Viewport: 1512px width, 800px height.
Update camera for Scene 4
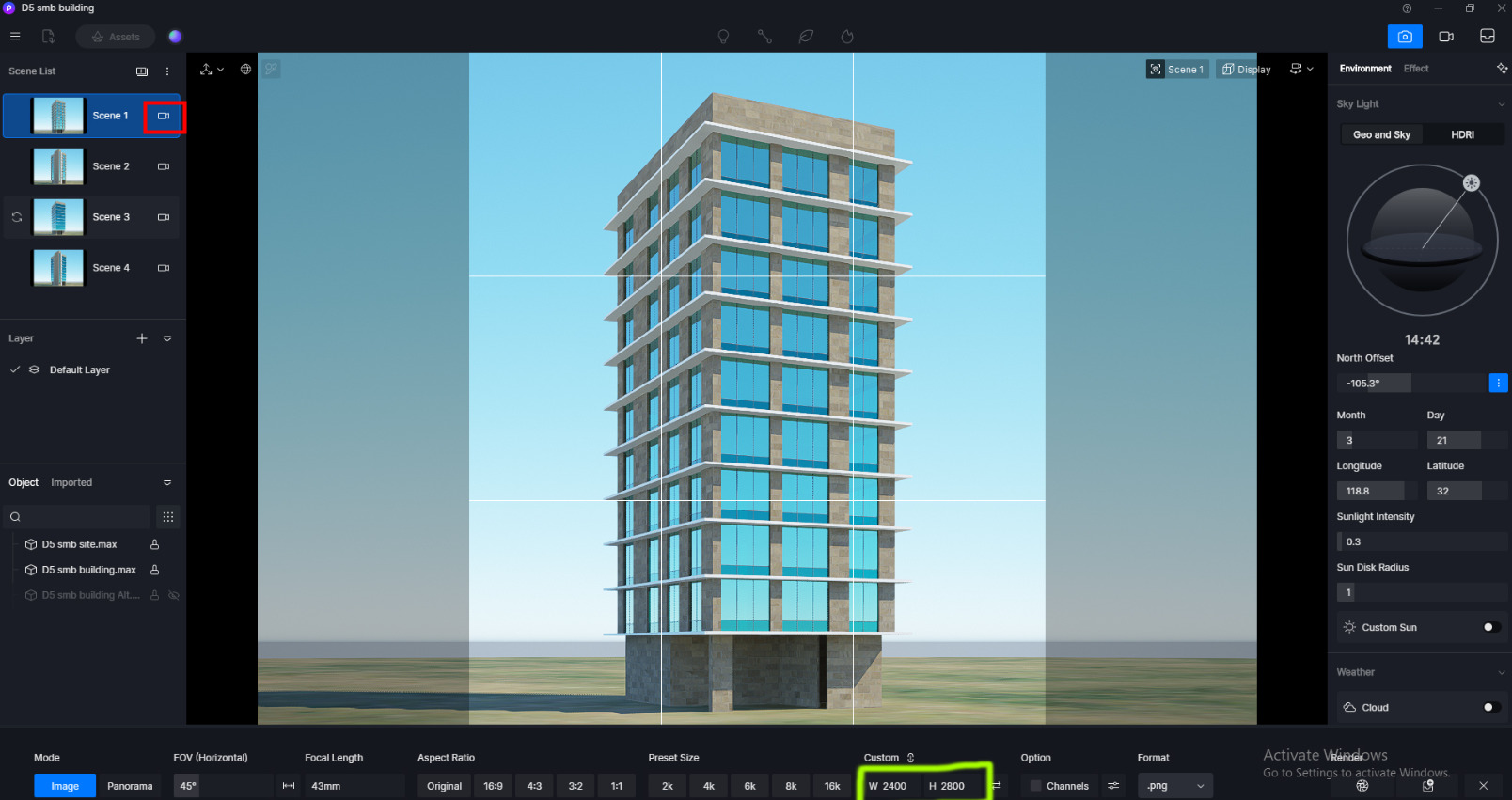pyautogui.click(x=164, y=268)
